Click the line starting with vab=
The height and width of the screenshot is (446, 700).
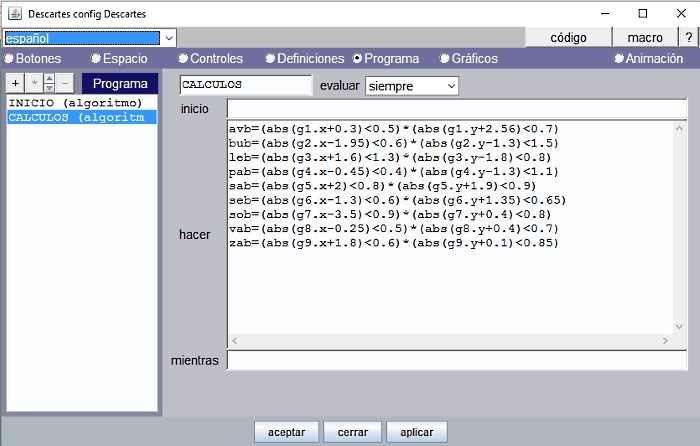(x=393, y=229)
